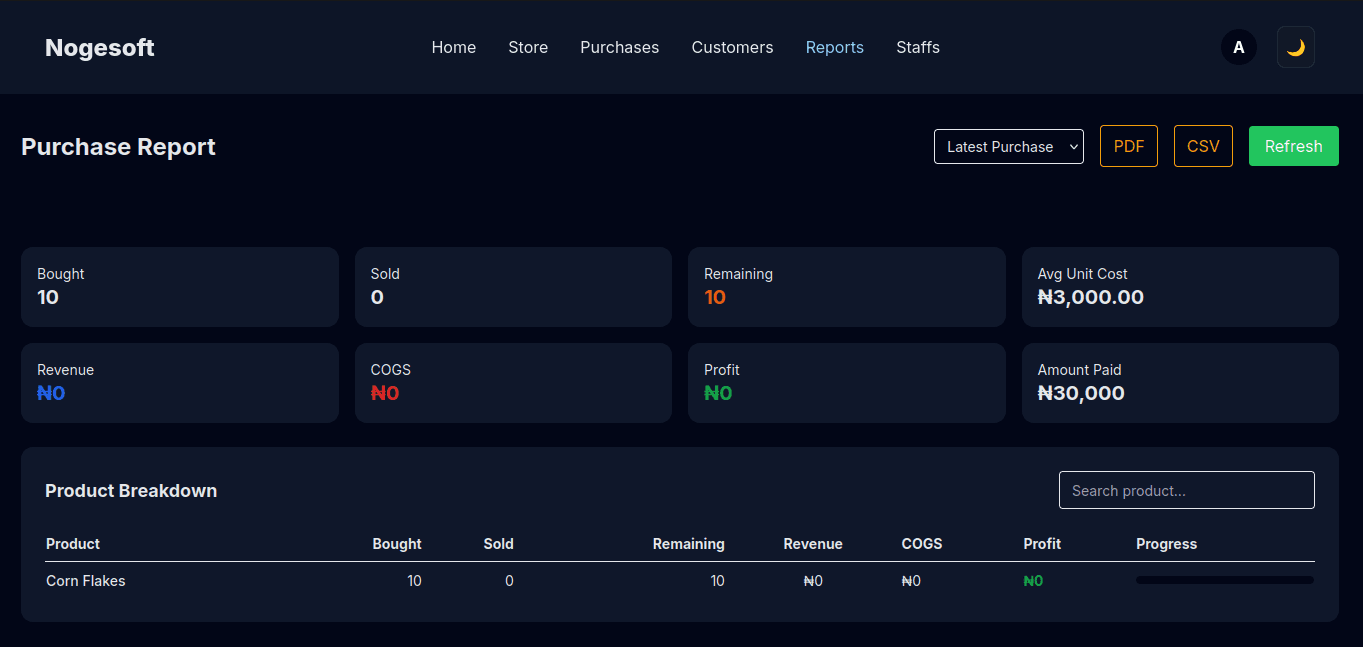Focus the Search product field

[x=1186, y=490]
